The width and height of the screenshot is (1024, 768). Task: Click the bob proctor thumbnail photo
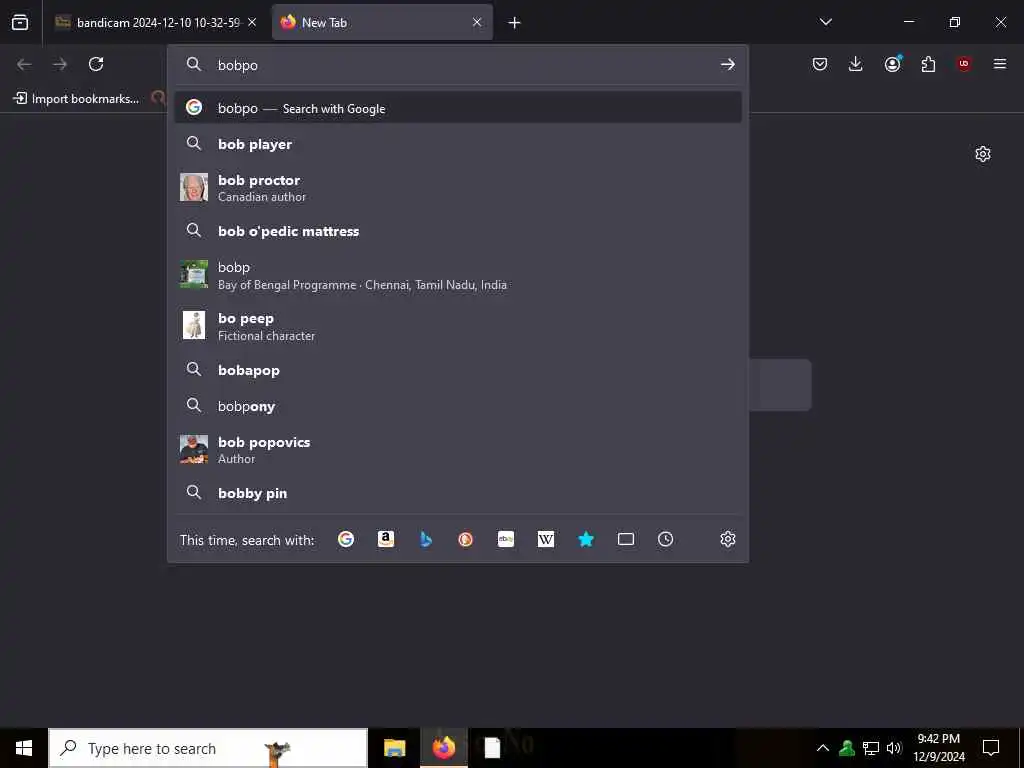[194, 187]
